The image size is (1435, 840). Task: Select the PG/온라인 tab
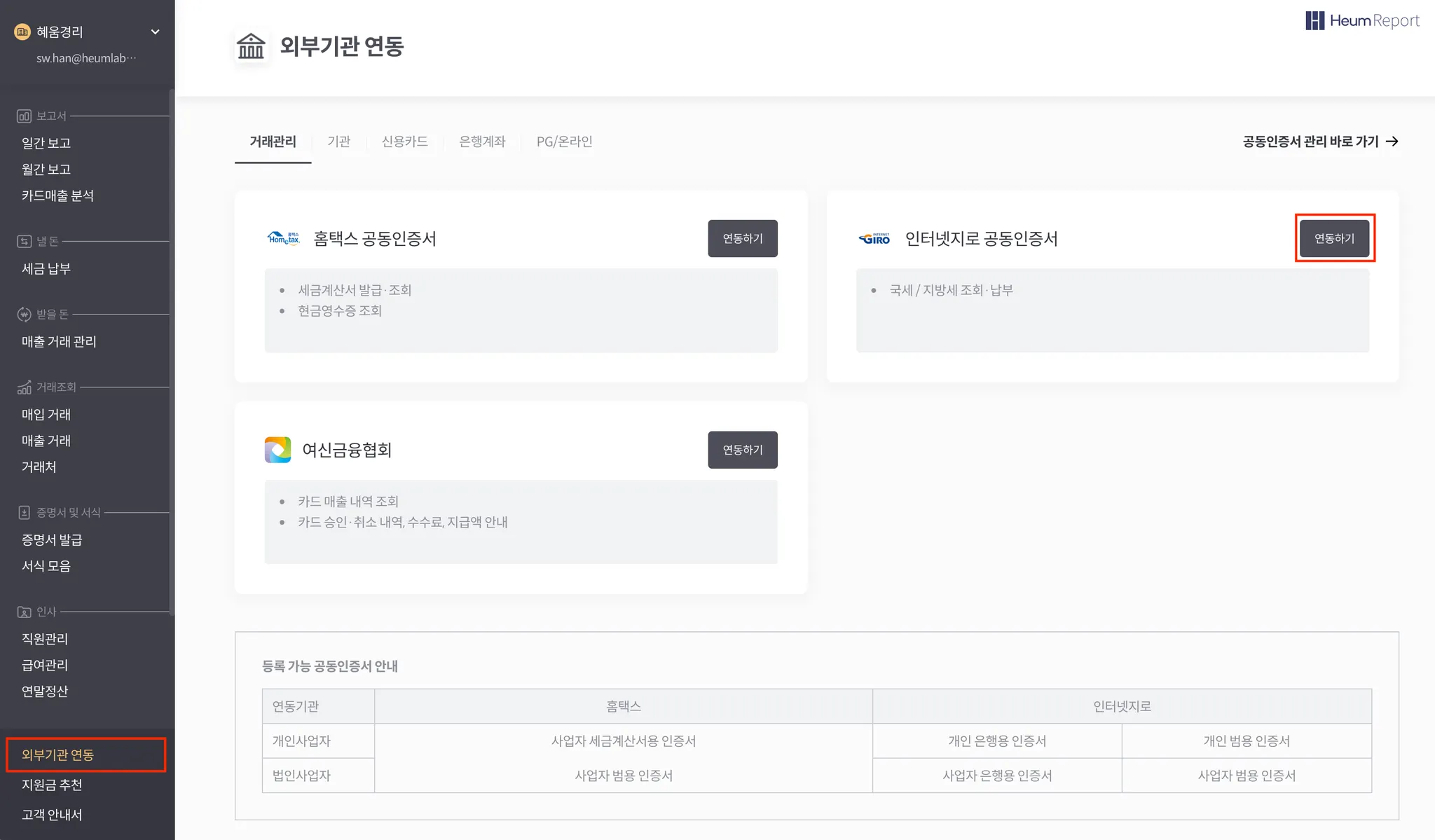564,142
